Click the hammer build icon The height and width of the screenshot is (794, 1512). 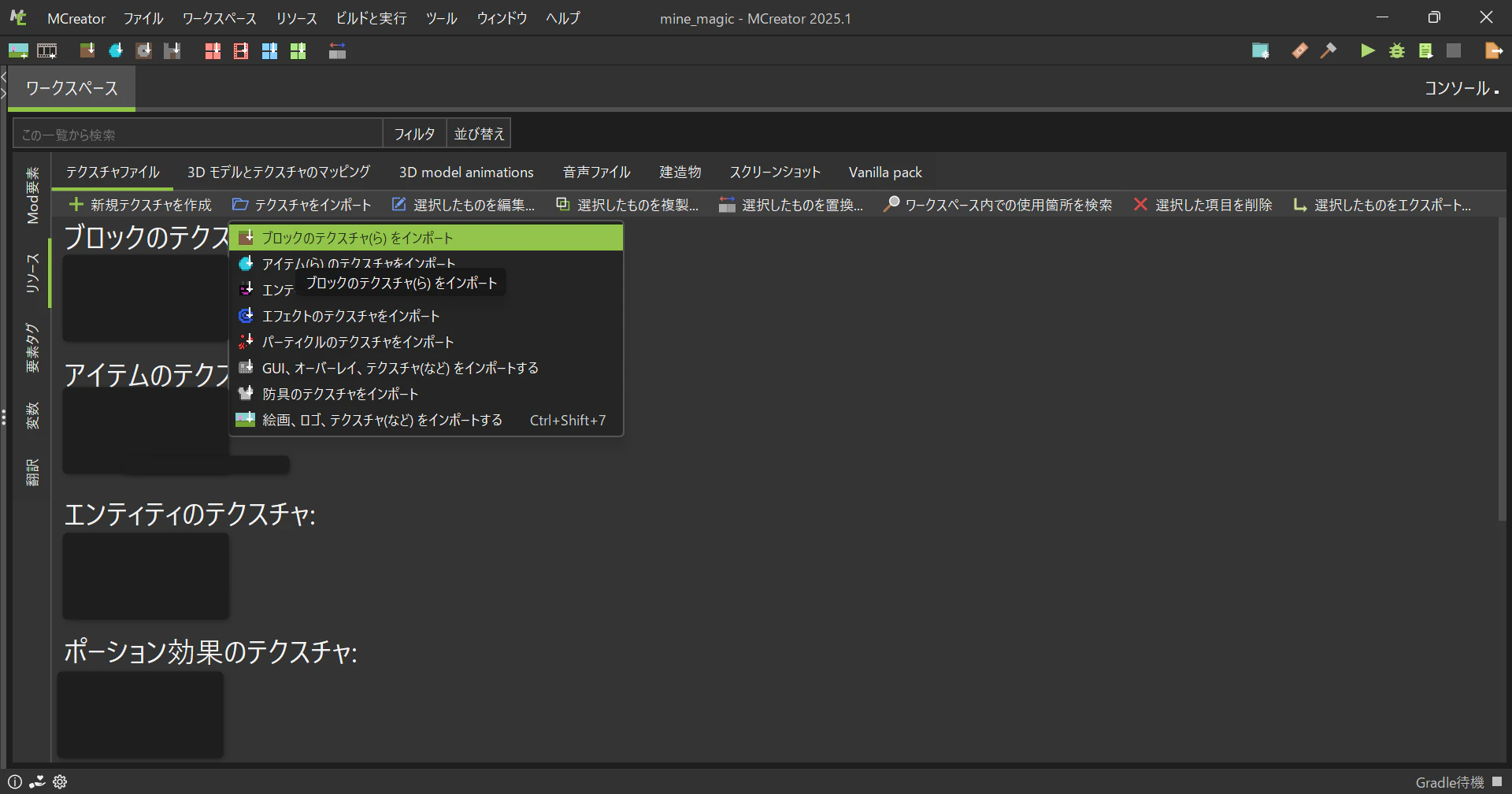click(1329, 51)
